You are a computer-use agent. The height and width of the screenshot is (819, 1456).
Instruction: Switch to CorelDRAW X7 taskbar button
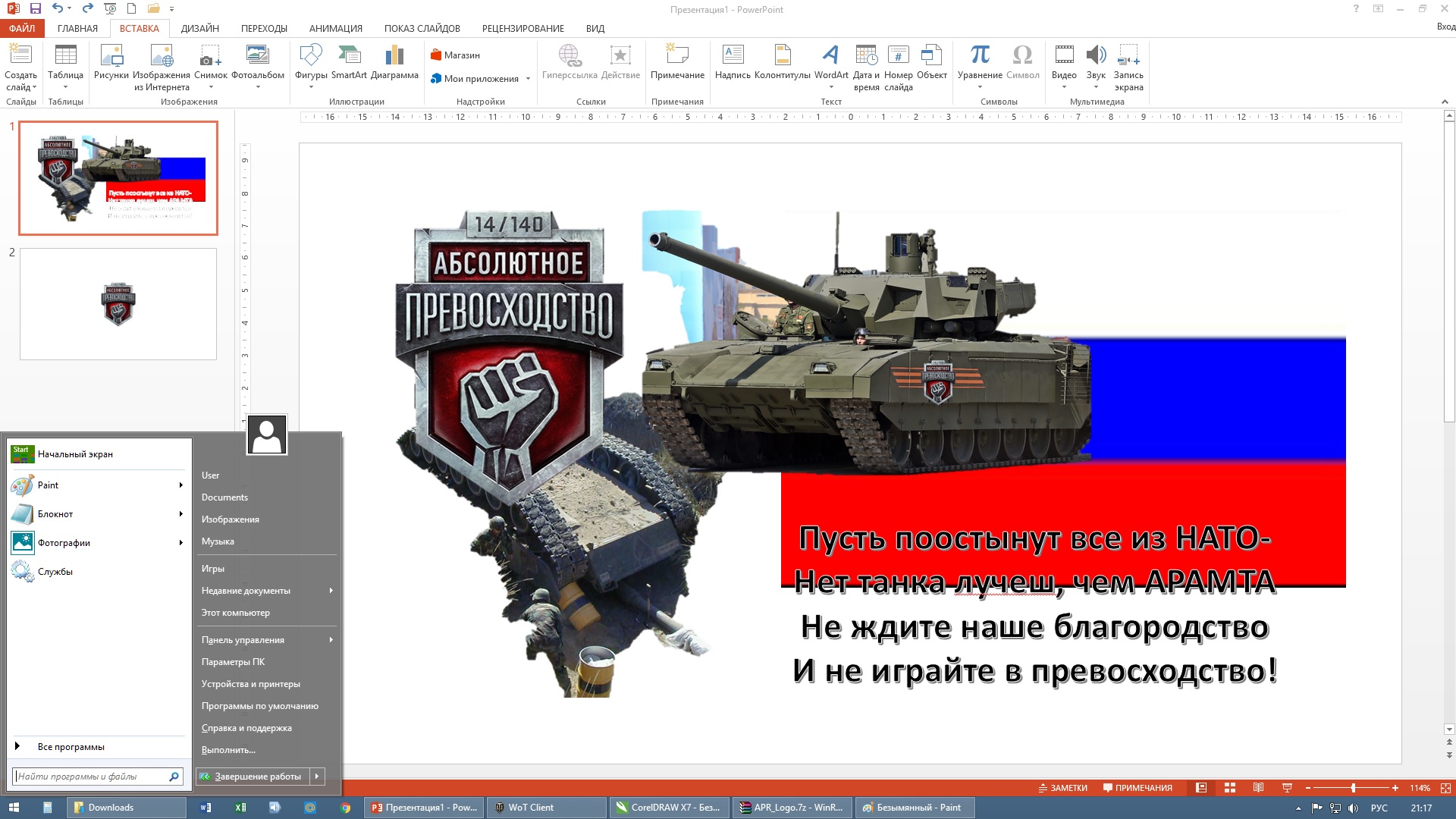[x=670, y=808]
